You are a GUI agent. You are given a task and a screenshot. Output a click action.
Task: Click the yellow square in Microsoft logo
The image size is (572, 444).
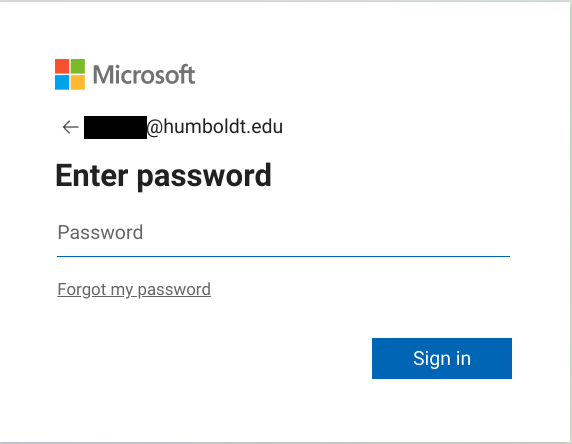78,82
